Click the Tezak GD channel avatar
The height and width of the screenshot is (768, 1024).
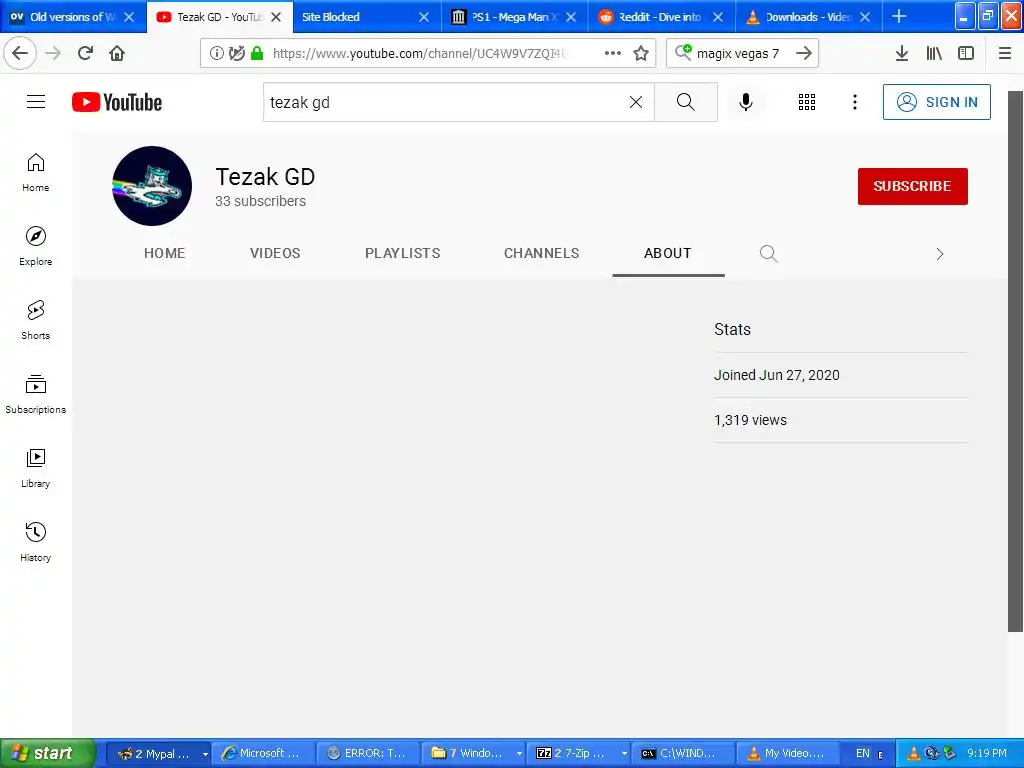tap(152, 186)
